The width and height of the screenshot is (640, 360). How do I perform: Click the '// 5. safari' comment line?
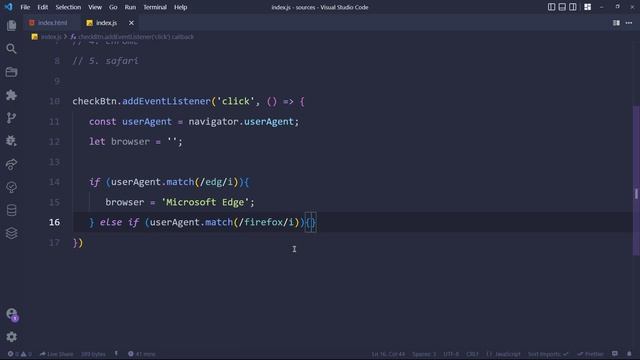tap(105, 61)
